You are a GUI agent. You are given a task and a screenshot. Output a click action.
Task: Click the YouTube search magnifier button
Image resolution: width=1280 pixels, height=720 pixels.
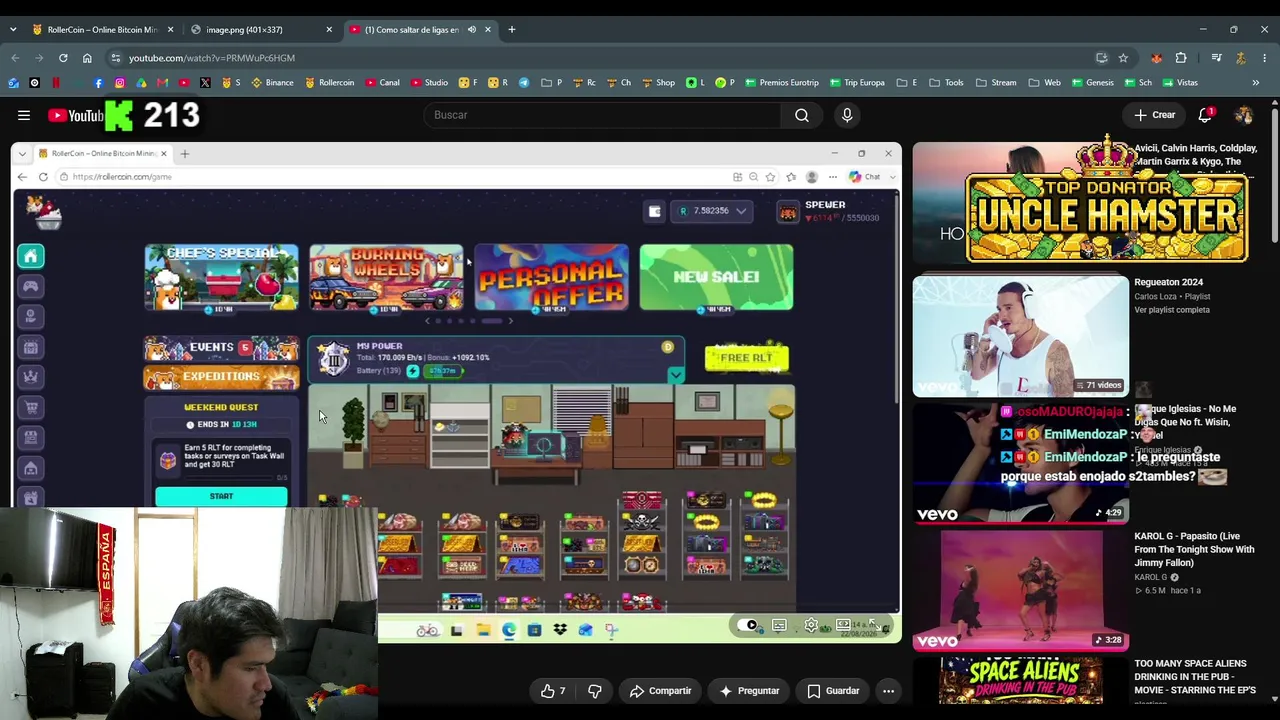(802, 115)
